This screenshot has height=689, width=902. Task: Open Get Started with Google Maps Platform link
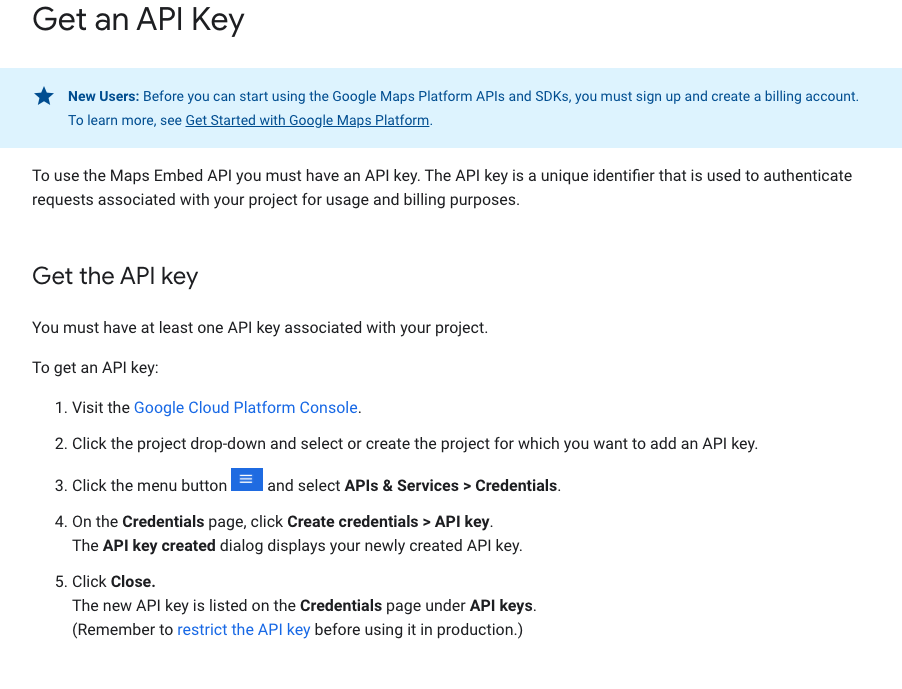[x=307, y=121]
